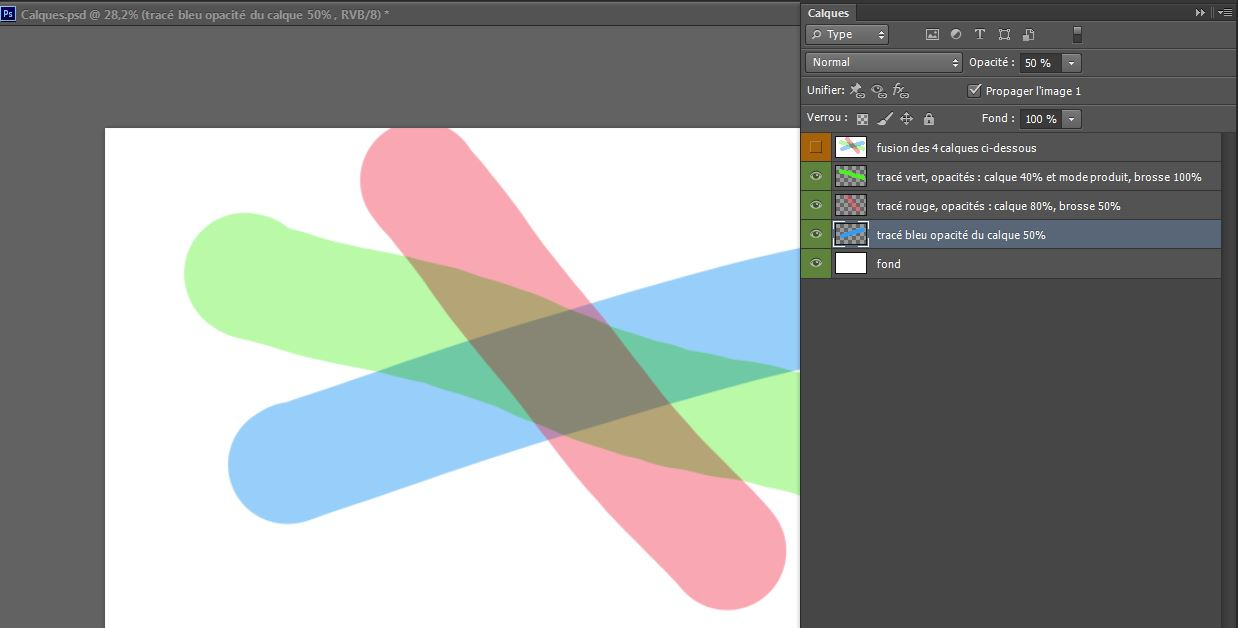Toggle the layer filtering switch
1238x628 pixels.
point(1077,34)
